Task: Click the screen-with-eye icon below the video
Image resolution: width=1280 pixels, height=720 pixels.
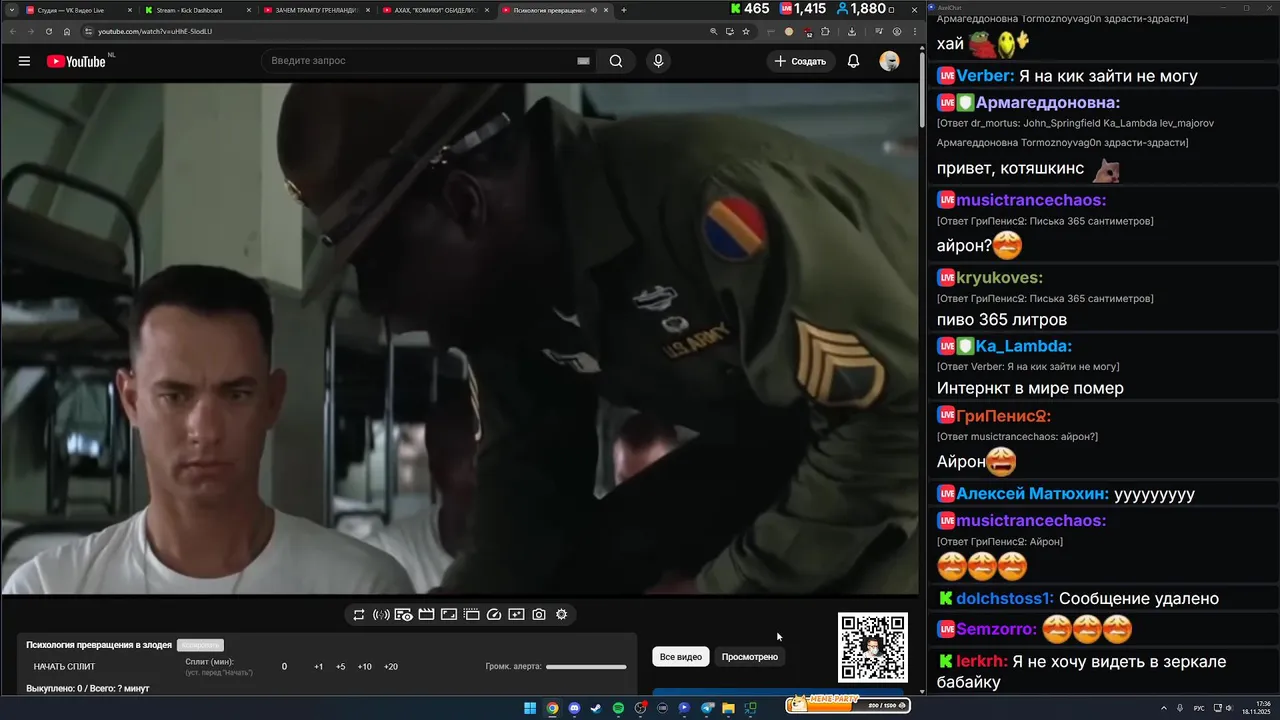Action: (403, 615)
